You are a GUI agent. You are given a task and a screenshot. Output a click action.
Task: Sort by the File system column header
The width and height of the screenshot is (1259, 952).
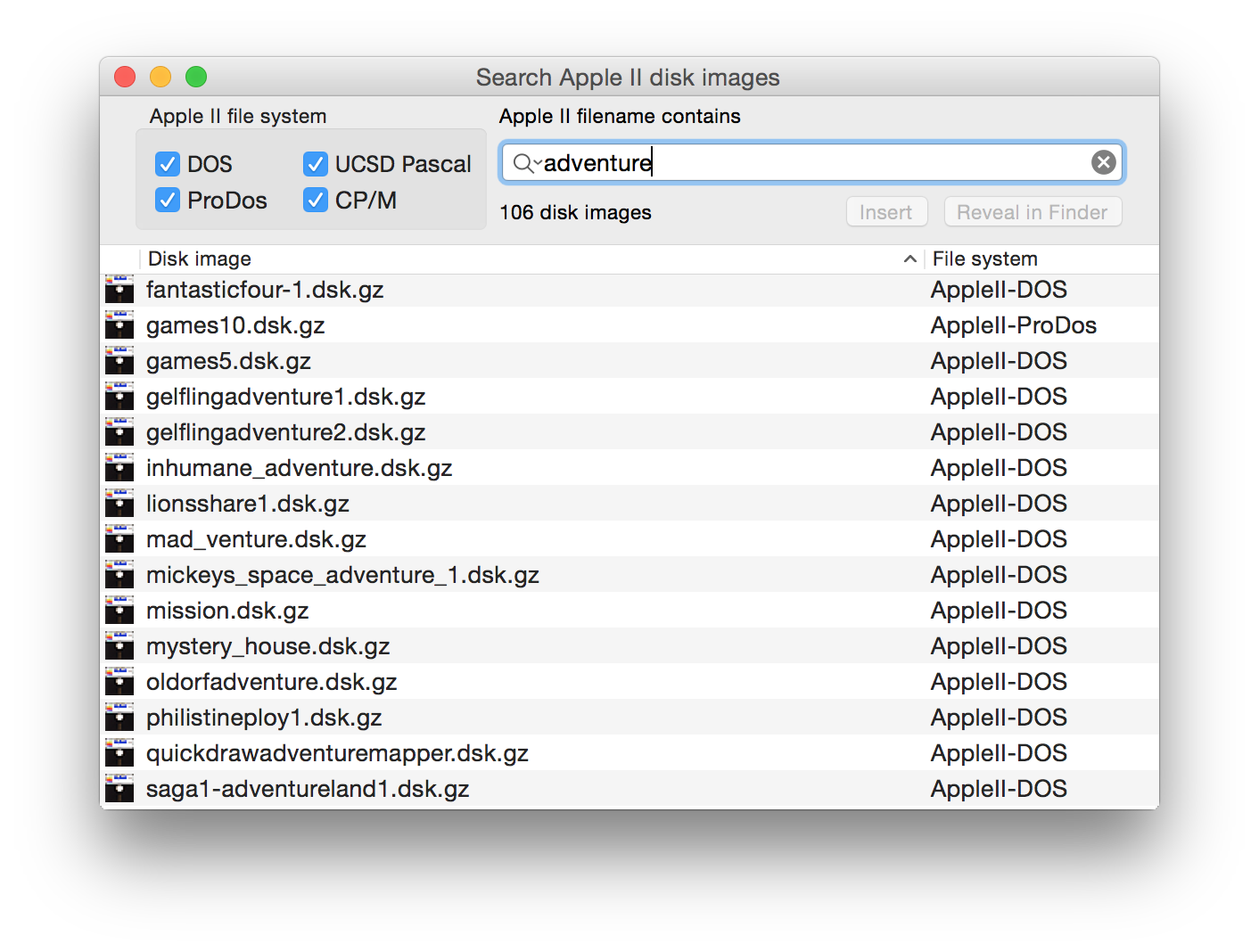[x=984, y=259]
